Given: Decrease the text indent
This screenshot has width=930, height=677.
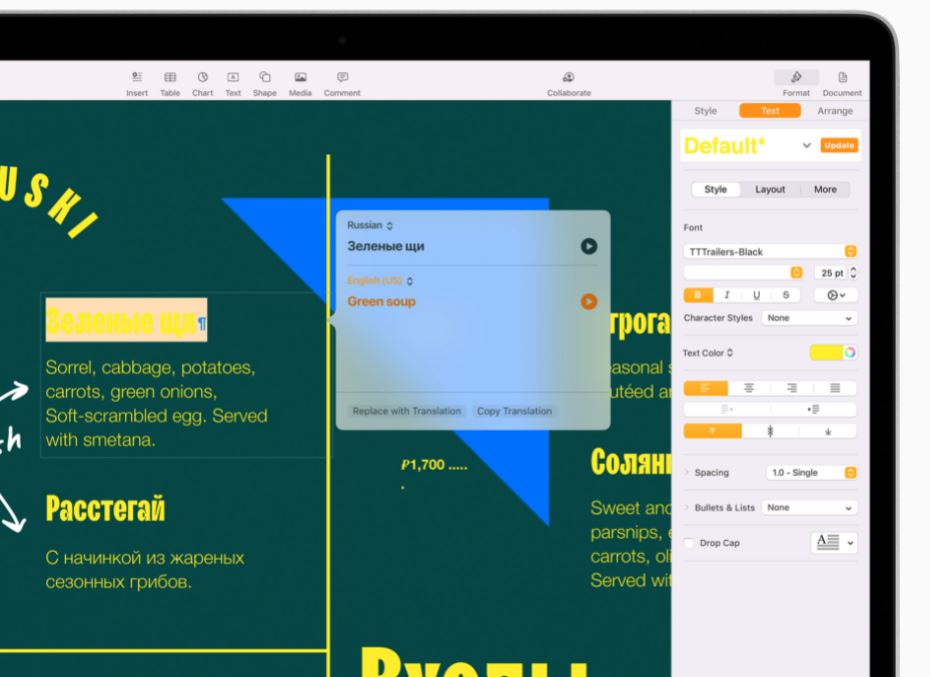Looking at the screenshot, I should pyautogui.click(x=727, y=409).
